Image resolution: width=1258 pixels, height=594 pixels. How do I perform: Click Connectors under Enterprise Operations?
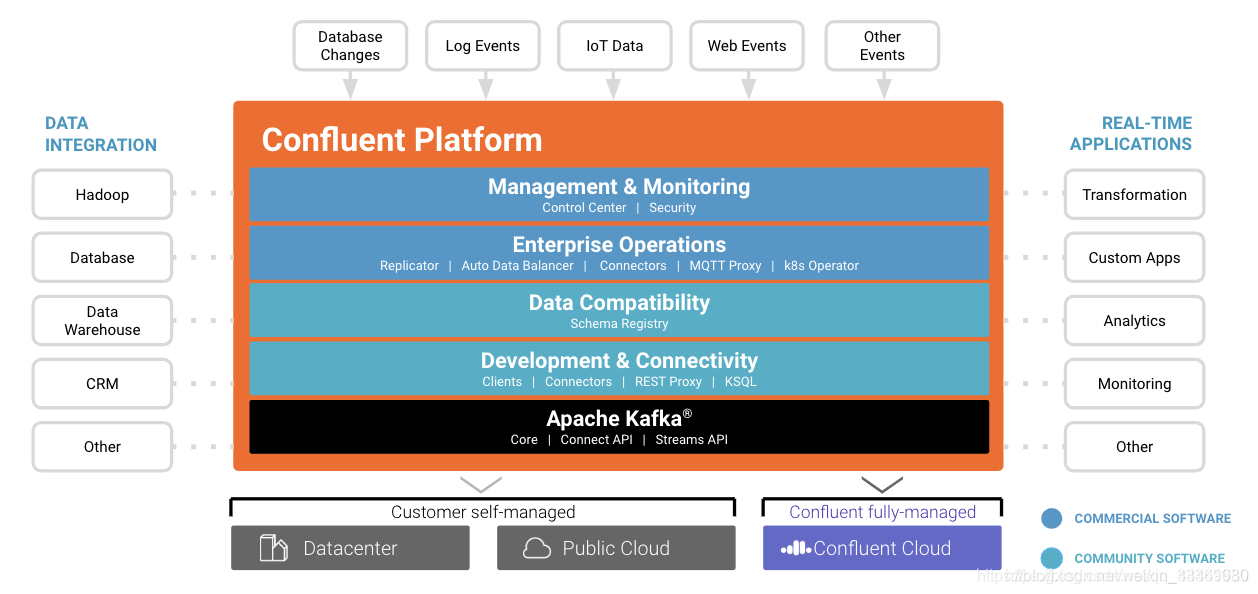pyautogui.click(x=633, y=266)
